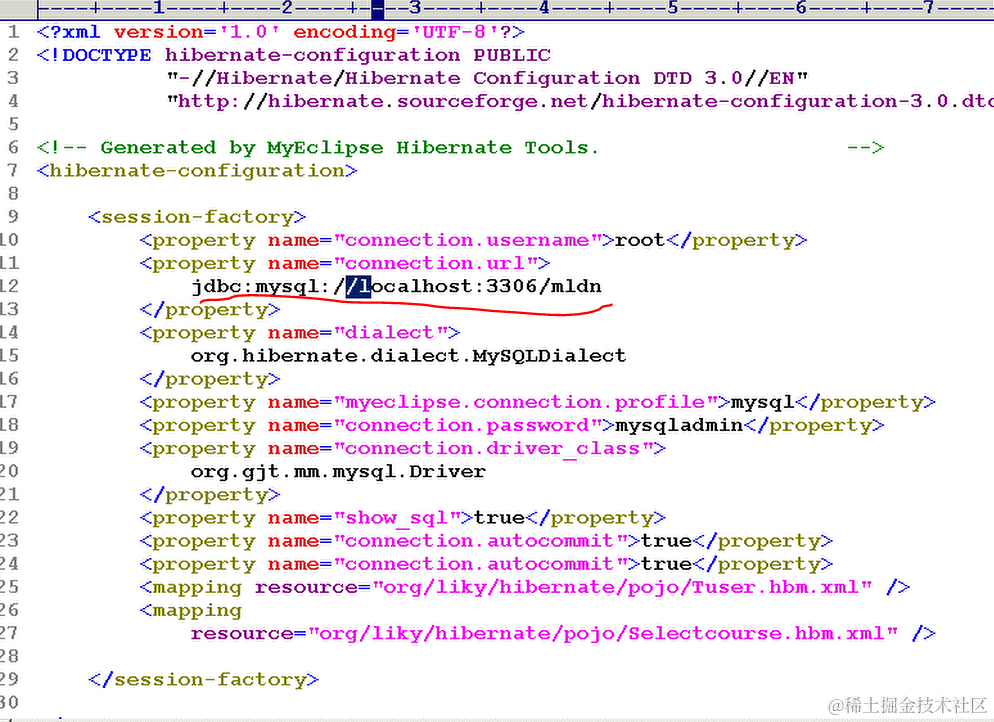Click the show_sql attribute value
Image resolution: width=994 pixels, height=722 pixels.
click(396, 518)
